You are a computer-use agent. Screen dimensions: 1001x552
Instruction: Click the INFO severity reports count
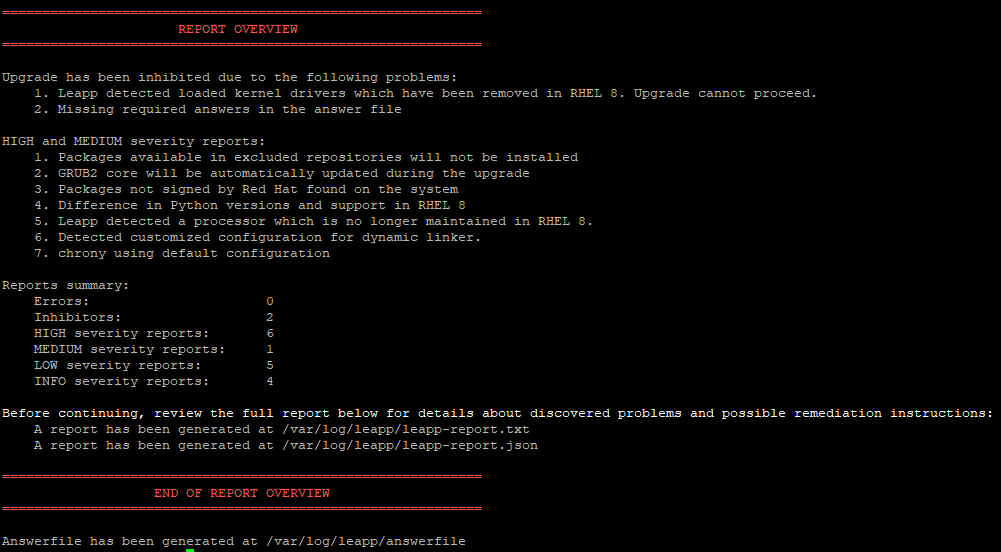(x=270, y=381)
